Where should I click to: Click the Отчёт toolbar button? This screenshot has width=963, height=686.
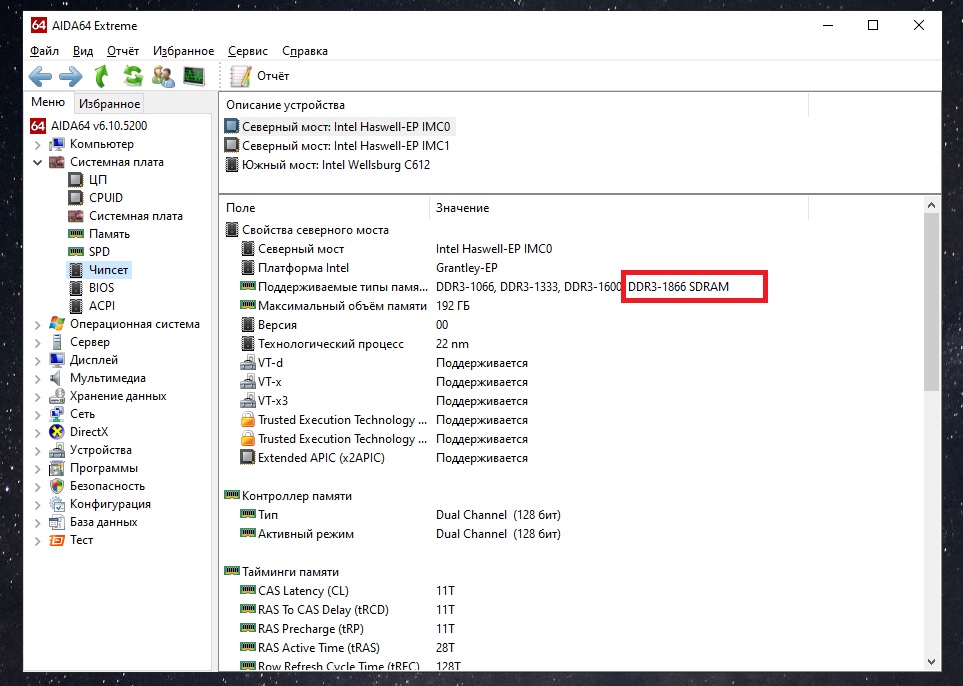259,76
